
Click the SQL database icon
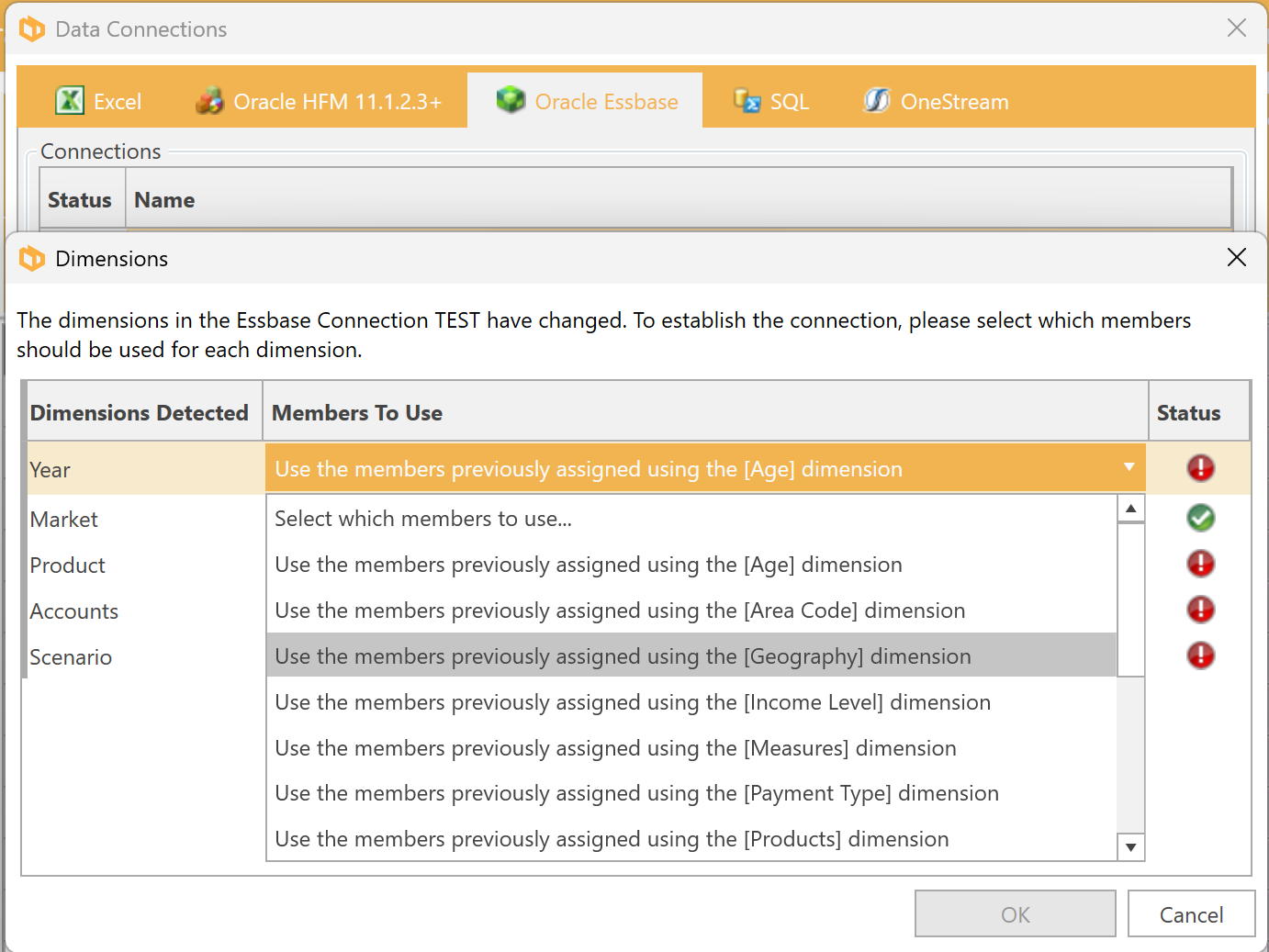pos(747,100)
